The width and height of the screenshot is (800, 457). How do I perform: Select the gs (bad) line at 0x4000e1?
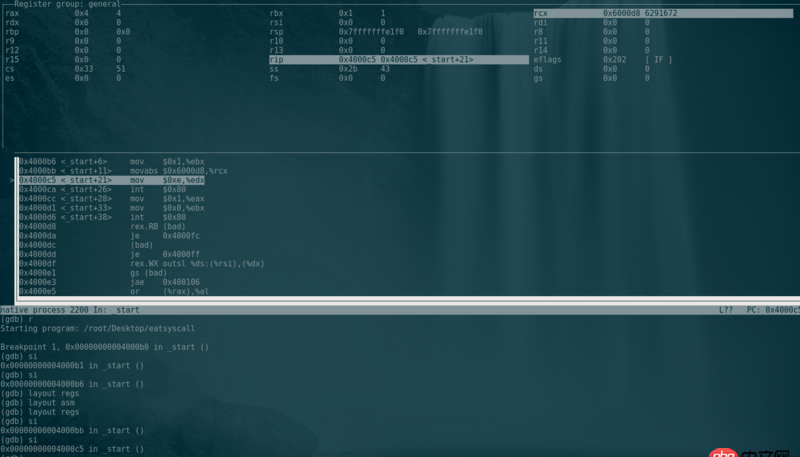(93, 273)
